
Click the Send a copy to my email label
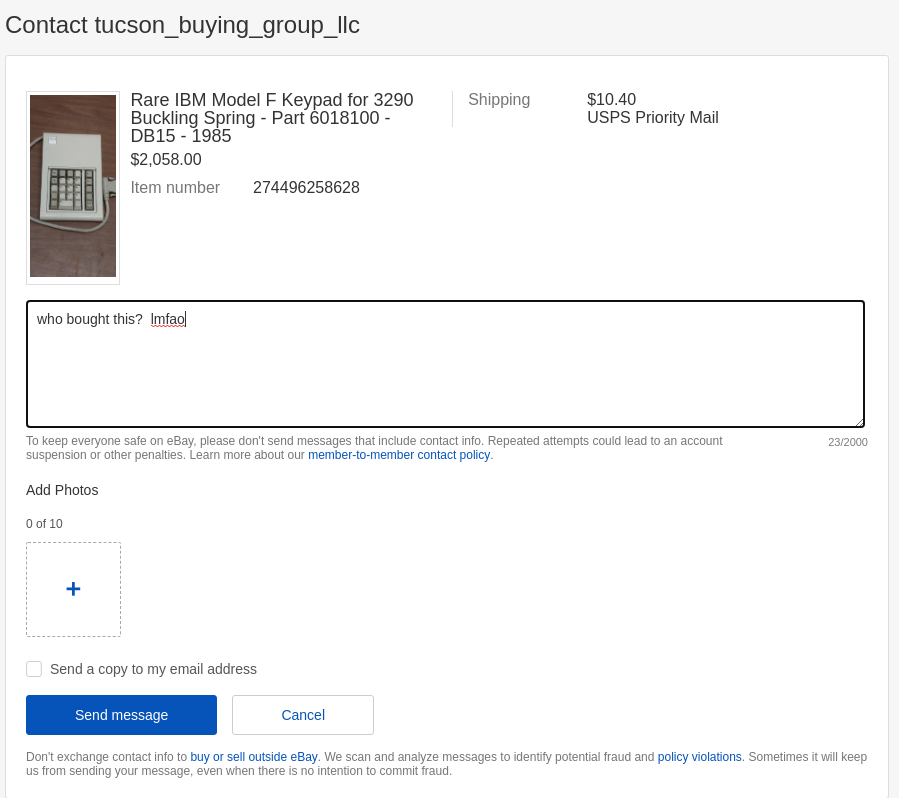point(153,669)
